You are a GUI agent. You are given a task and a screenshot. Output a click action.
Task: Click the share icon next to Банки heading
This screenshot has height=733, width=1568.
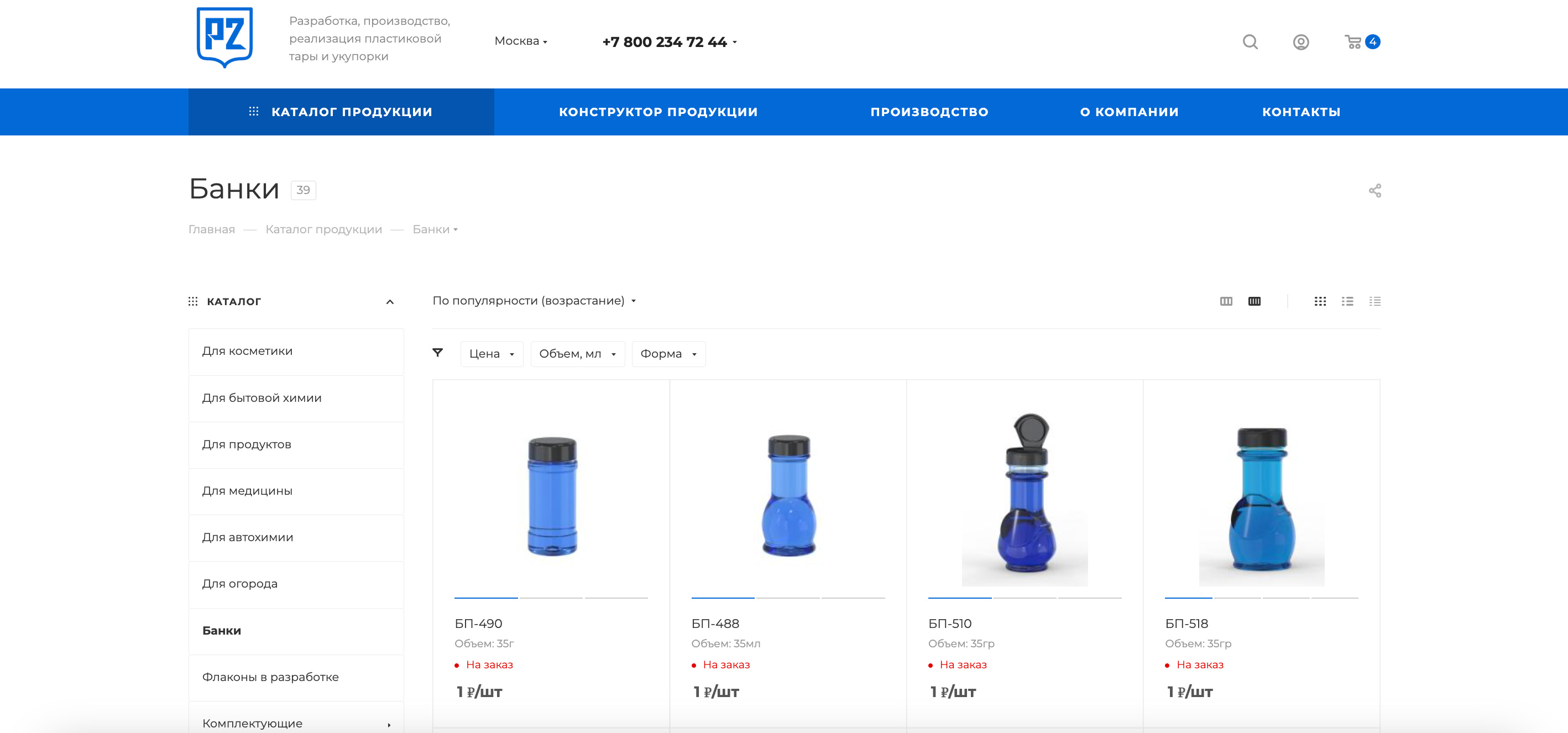click(1374, 191)
